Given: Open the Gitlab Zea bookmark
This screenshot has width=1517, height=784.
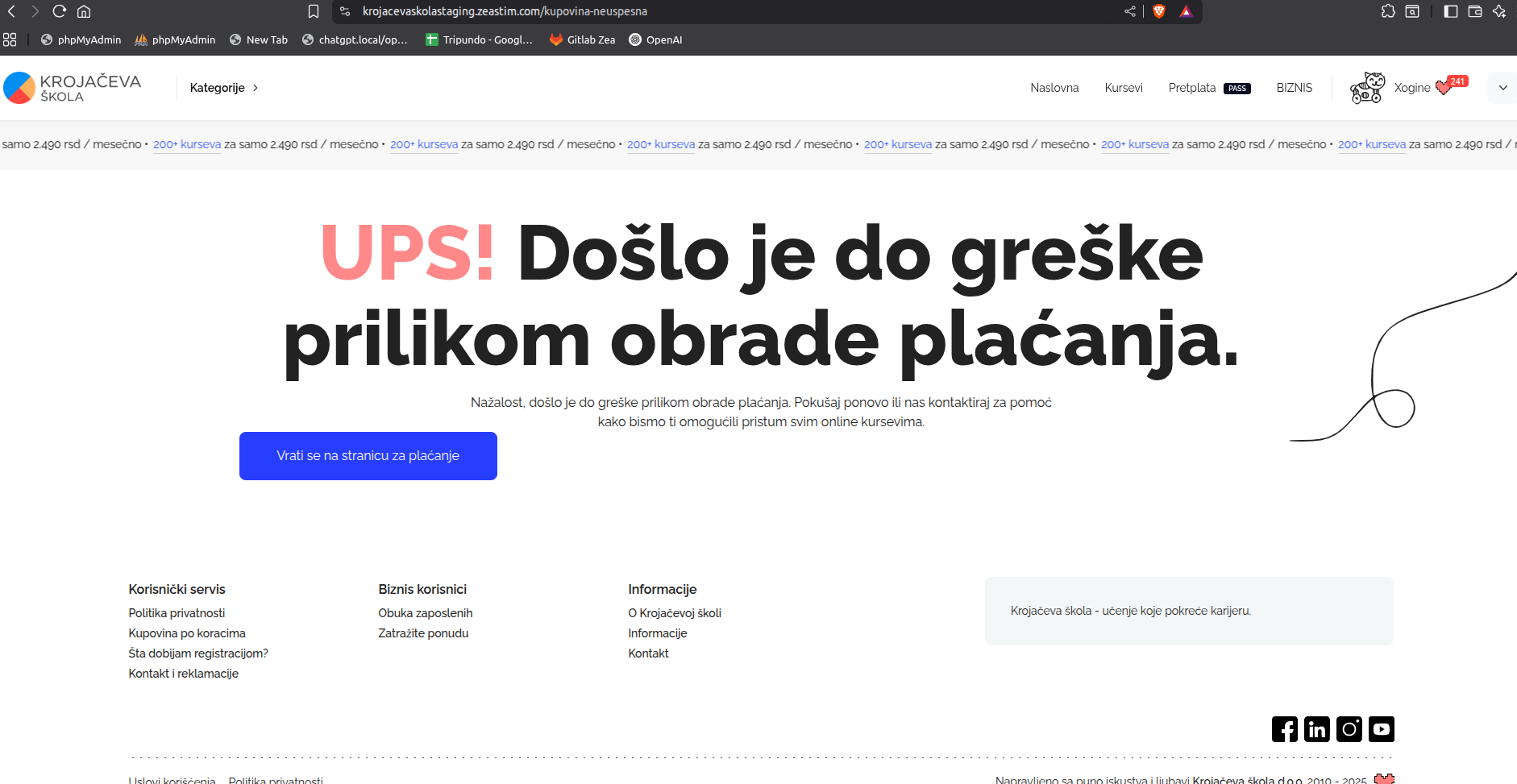Looking at the screenshot, I should pyautogui.click(x=582, y=39).
